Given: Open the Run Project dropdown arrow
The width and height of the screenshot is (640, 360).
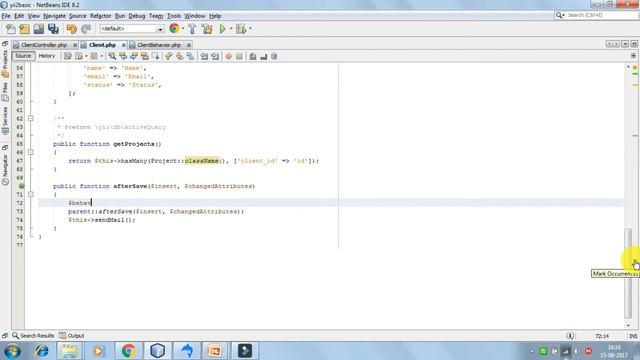Looking at the screenshot, I should pos(231,29).
